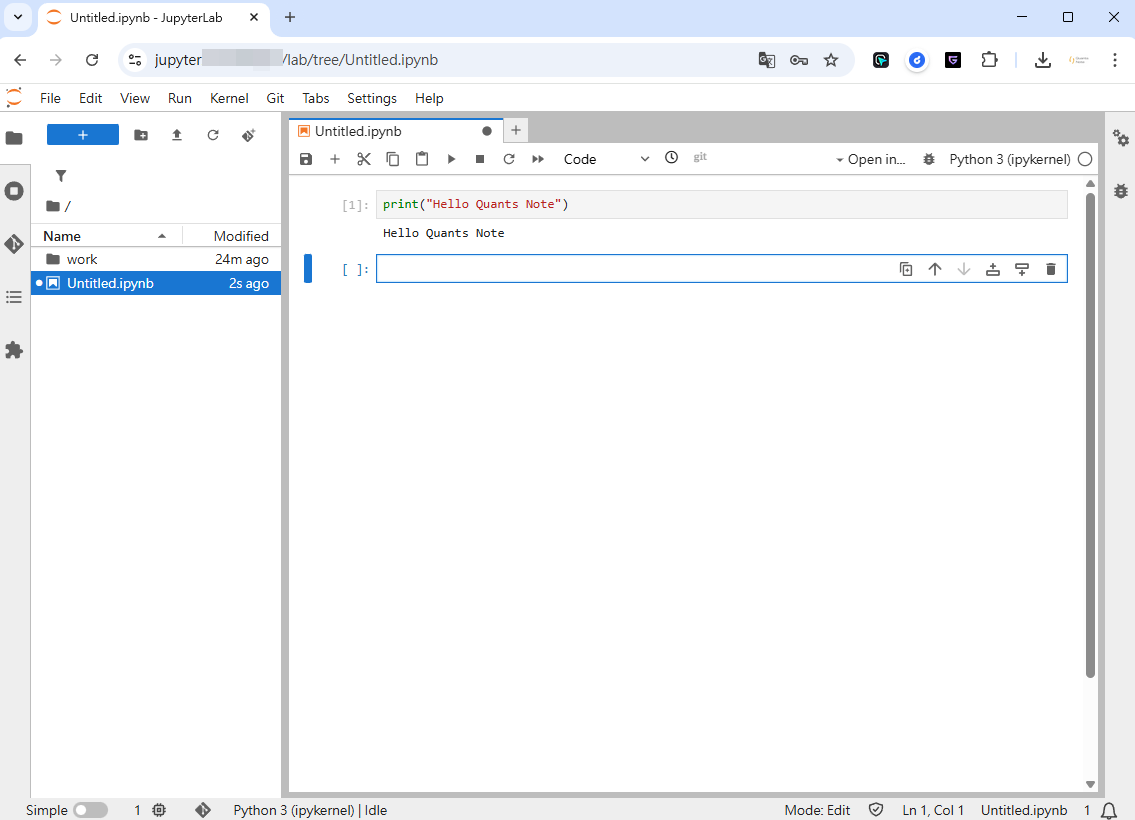Viewport: 1135px width, 820px height.
Task: Cut the selected cell with scissors icon
Action: pos(363,159)
